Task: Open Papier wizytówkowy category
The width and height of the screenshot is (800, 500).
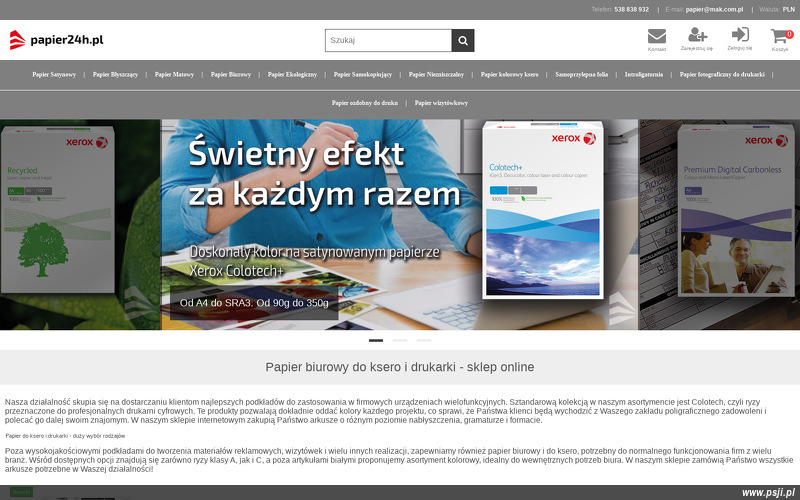Action: pos(441,103)
